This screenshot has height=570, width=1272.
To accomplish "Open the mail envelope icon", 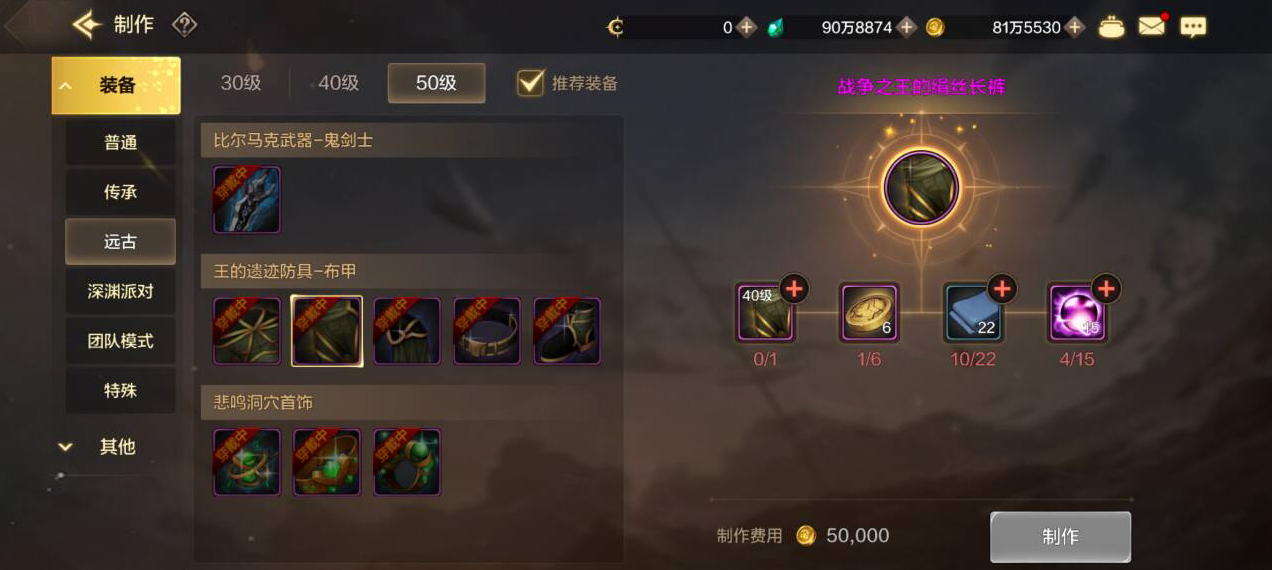I will [x=1152, y=27].
